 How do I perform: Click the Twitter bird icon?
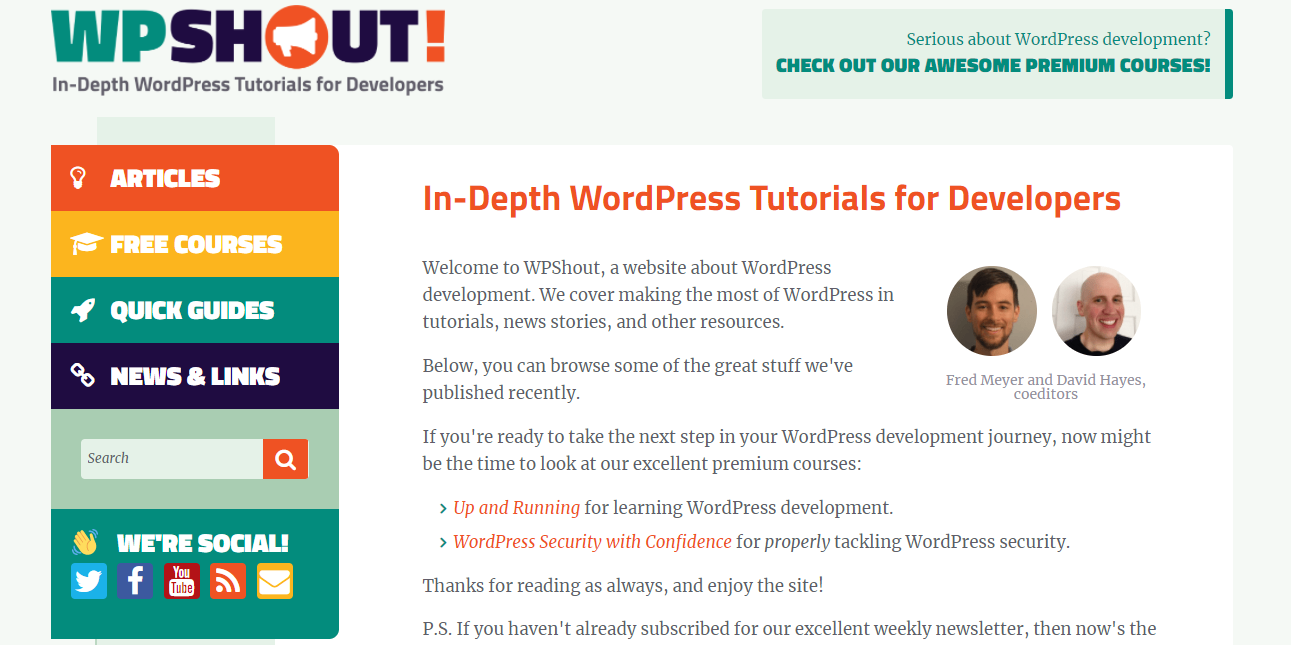pyautogui.click(x=89, y=581)
